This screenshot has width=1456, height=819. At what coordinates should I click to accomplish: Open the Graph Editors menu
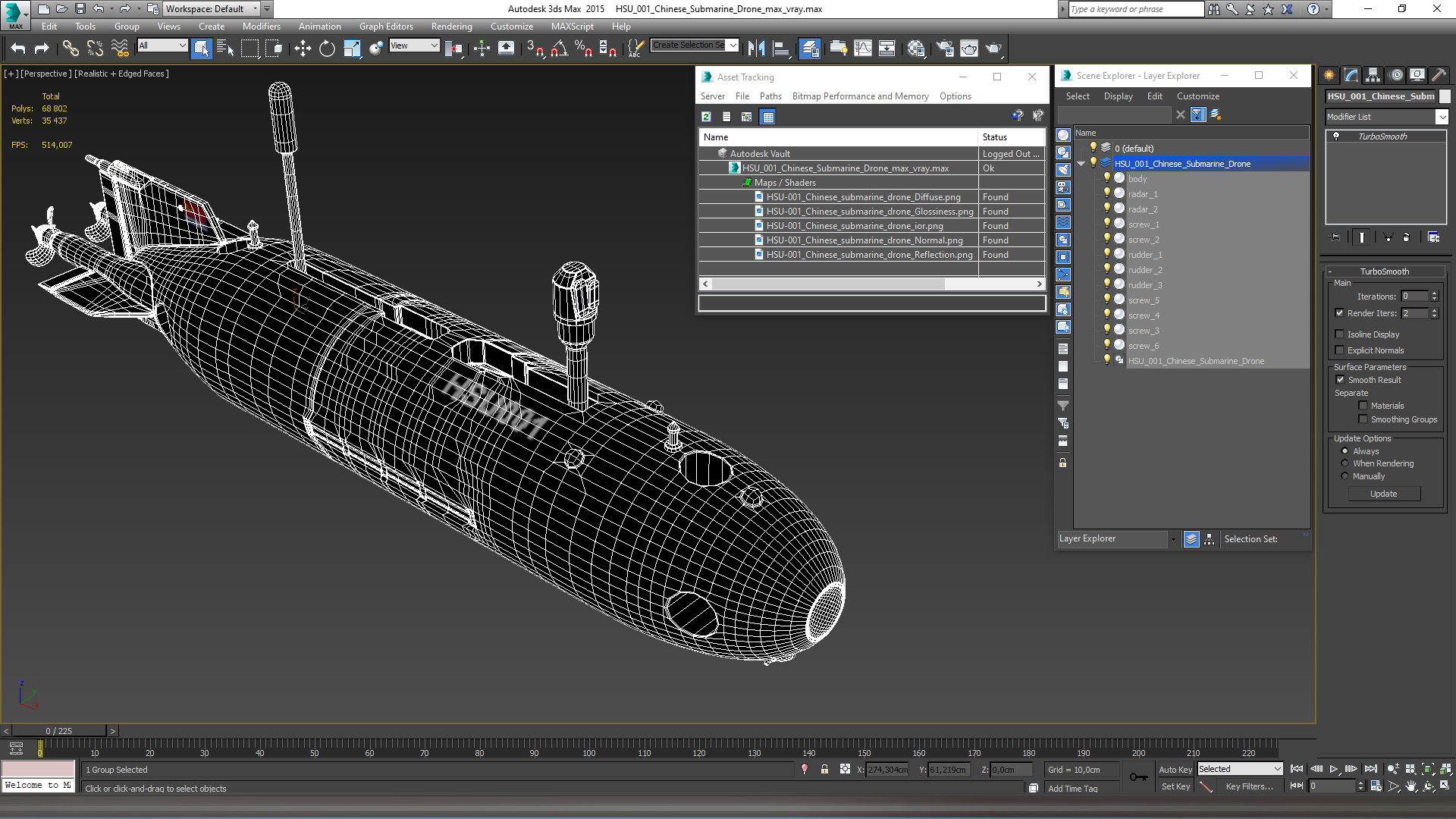(386, 27)
